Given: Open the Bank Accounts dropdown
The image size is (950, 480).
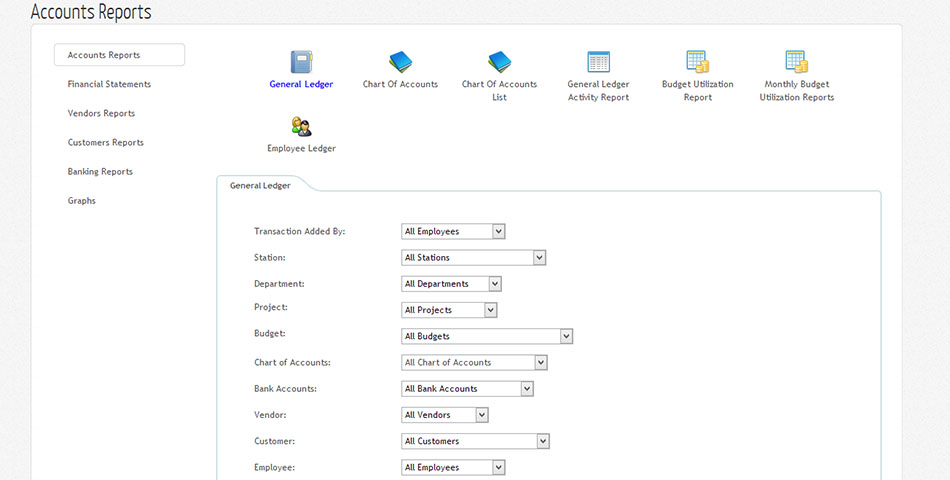Looking at the screenshot, I should (467, 389).
